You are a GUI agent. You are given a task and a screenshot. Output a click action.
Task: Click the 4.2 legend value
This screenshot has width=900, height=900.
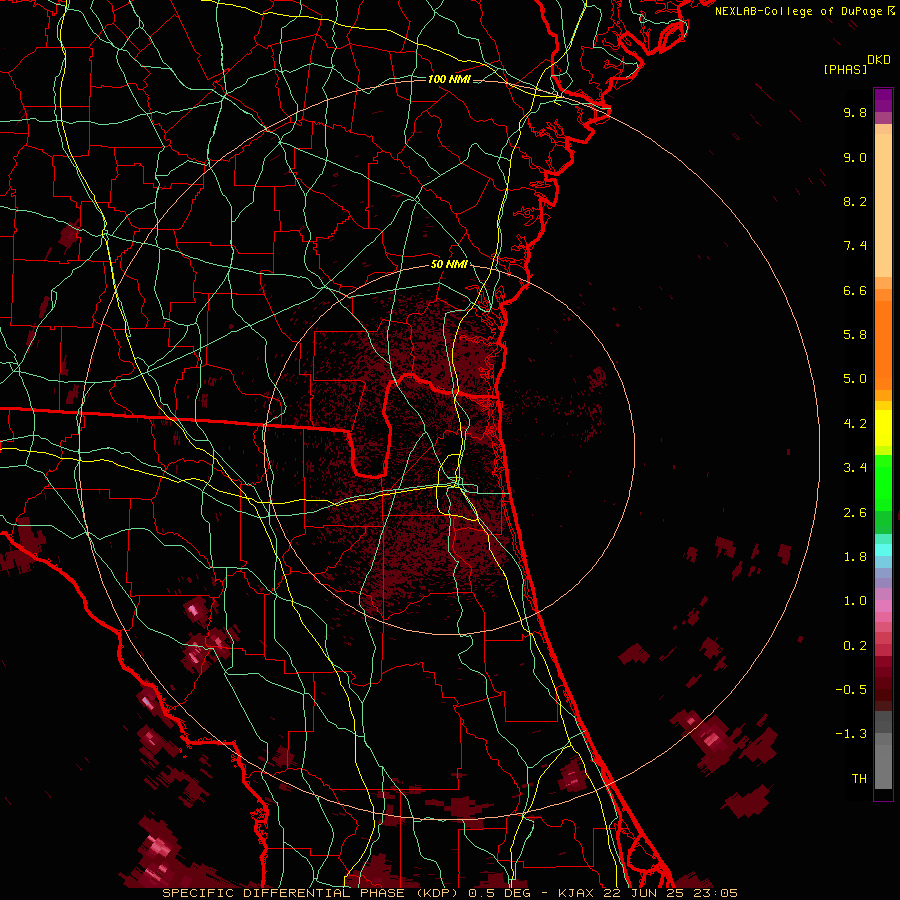[x=855, y=424]
